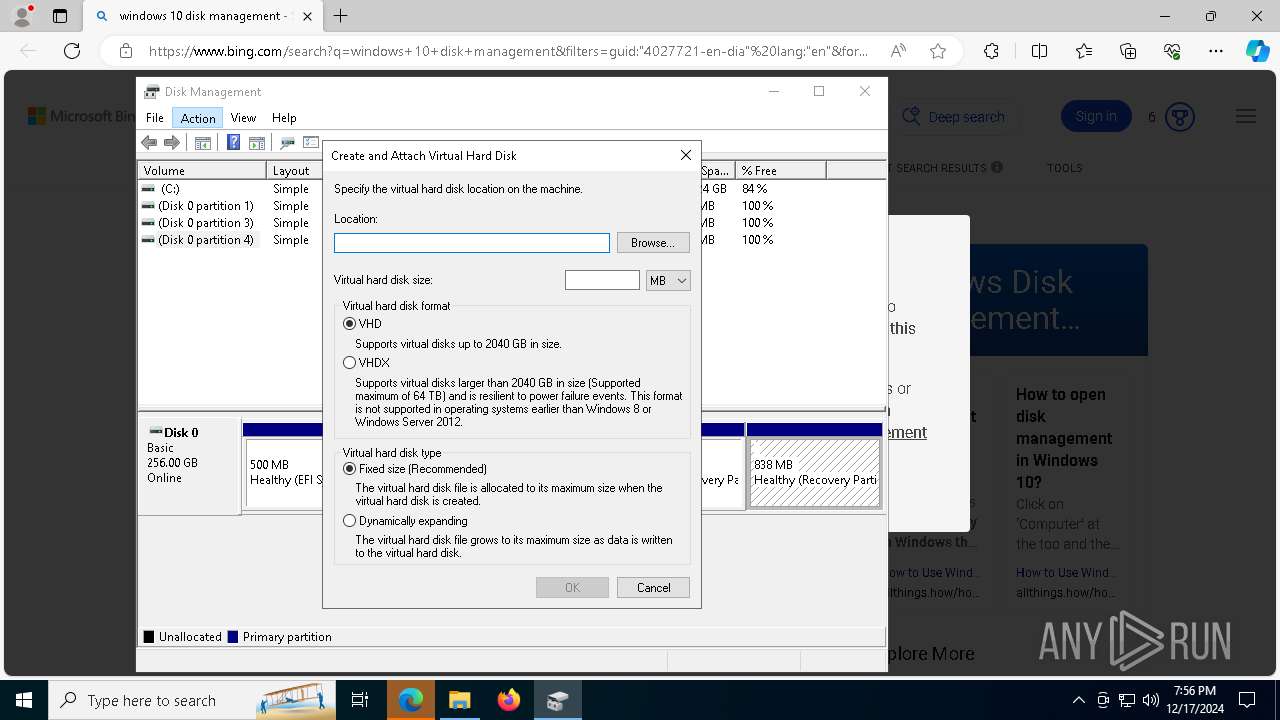Select the (Disk 0 partition 1) row

coord(198,206)
